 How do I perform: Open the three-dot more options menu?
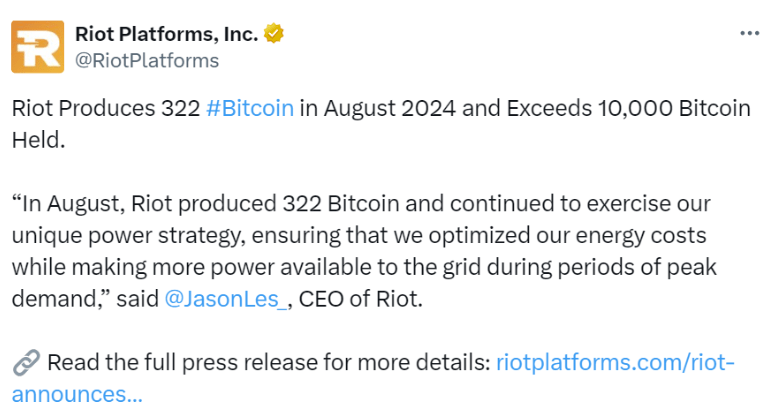coord(749,33)
